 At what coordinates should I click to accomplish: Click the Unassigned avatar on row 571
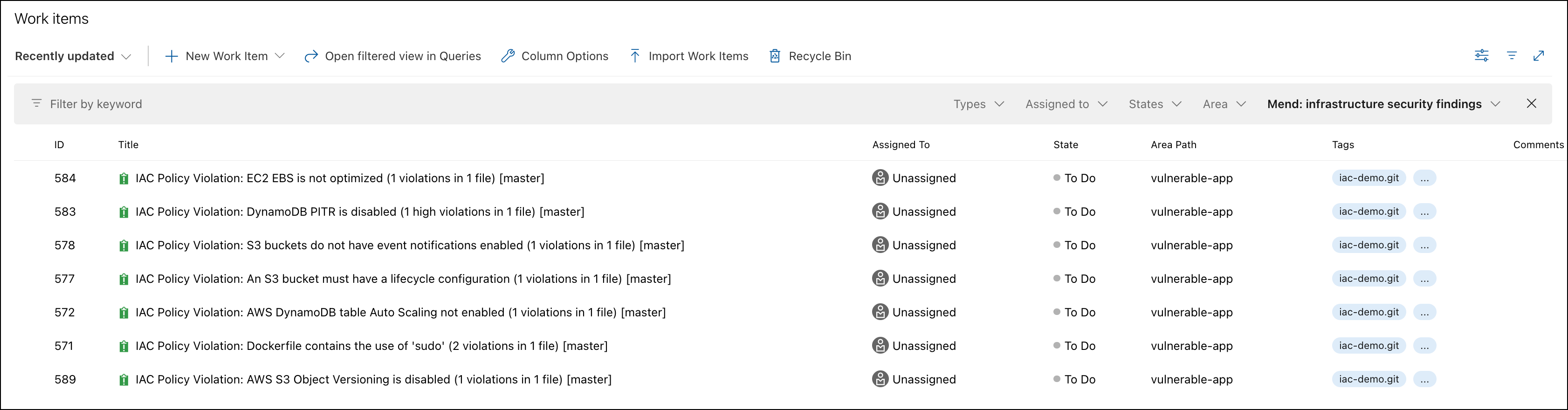point(880,345)
